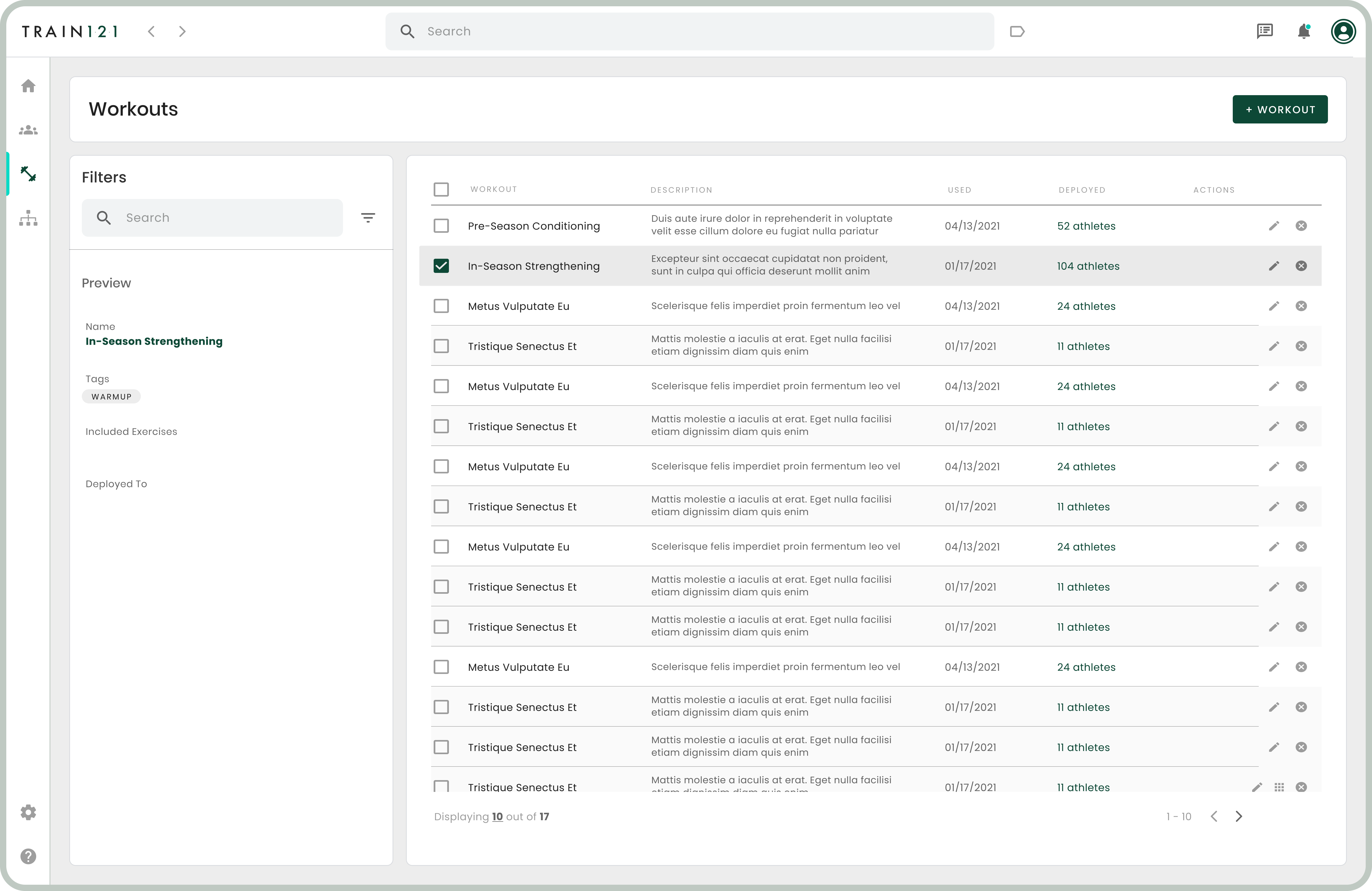Uncheck the In-Season Strengthening checkbox

tap(441, 266)
